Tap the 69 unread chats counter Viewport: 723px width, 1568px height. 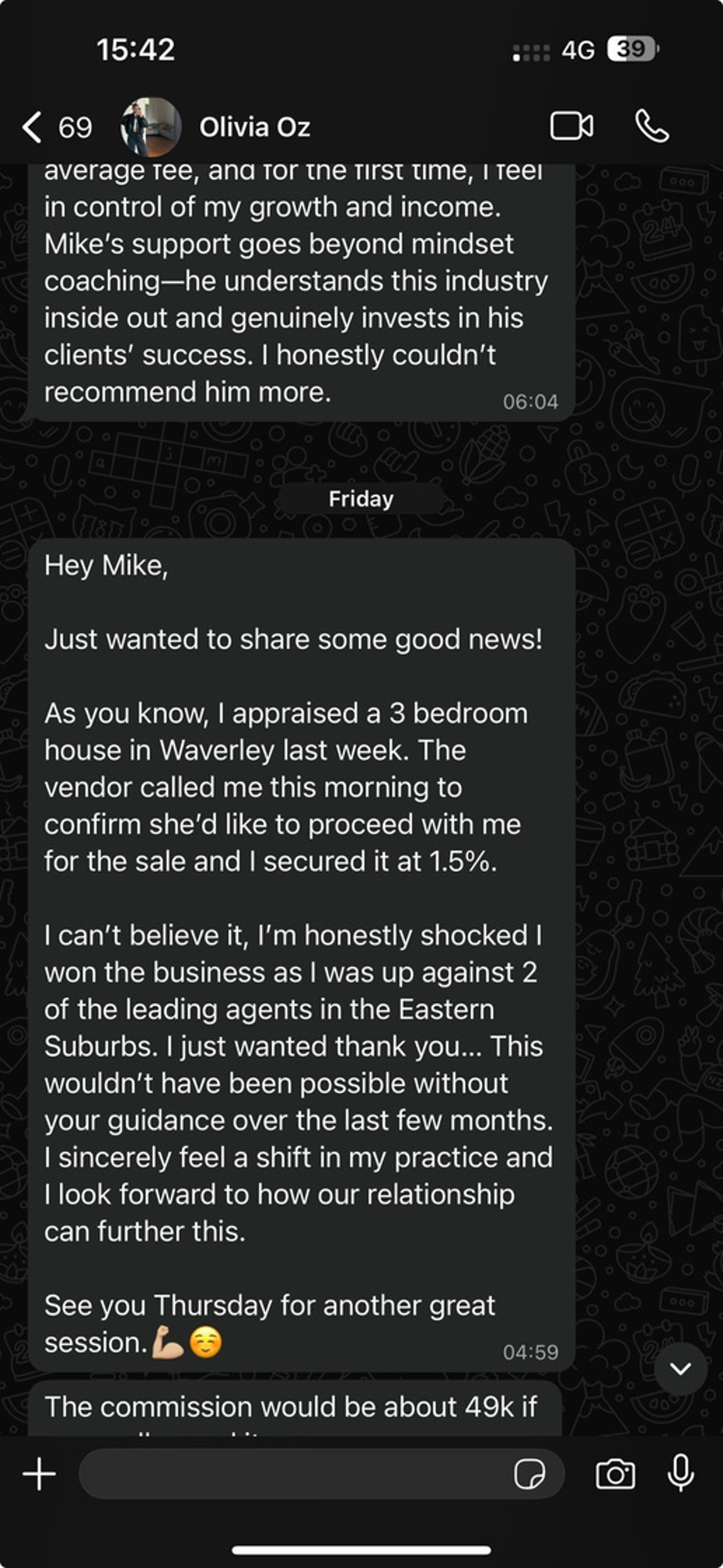tap(75, 127)
